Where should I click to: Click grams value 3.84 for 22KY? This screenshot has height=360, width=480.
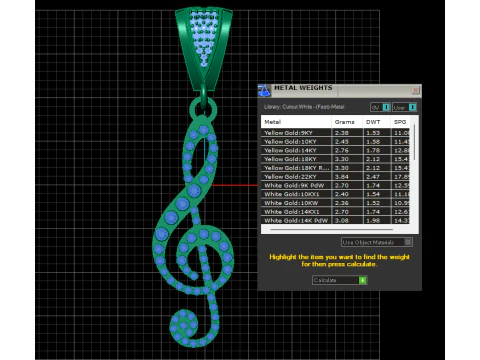[x=341, y=177]
